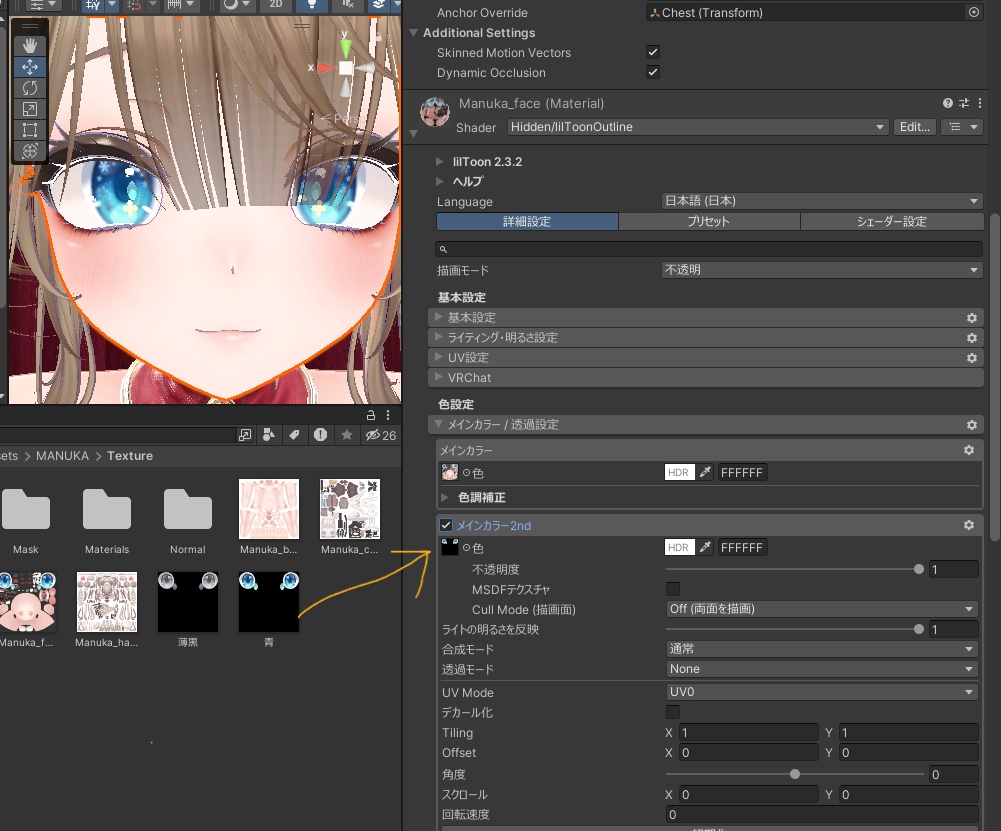Click the red X axis gizmo cone
Image resolution: width=1001 pixels, height=831 pixels.
coord(326,67)
